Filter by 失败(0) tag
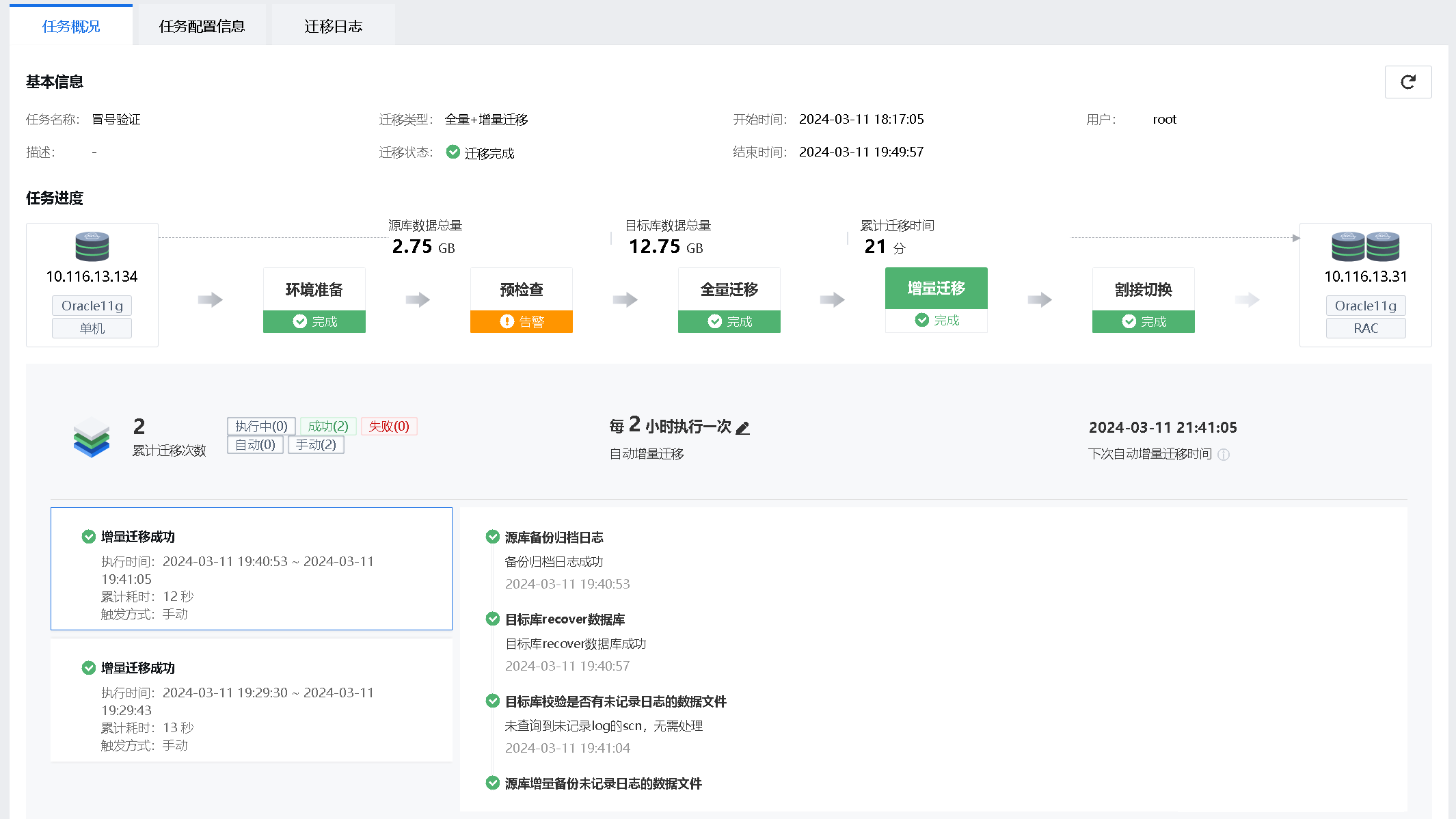The image size is (1456, 819). coord(389,427)
